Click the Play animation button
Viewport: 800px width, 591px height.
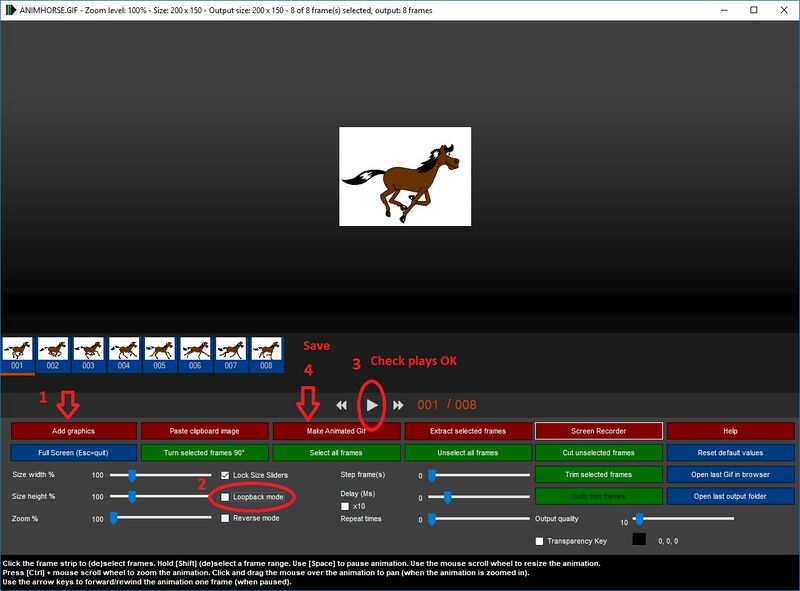tap(371, 405)
